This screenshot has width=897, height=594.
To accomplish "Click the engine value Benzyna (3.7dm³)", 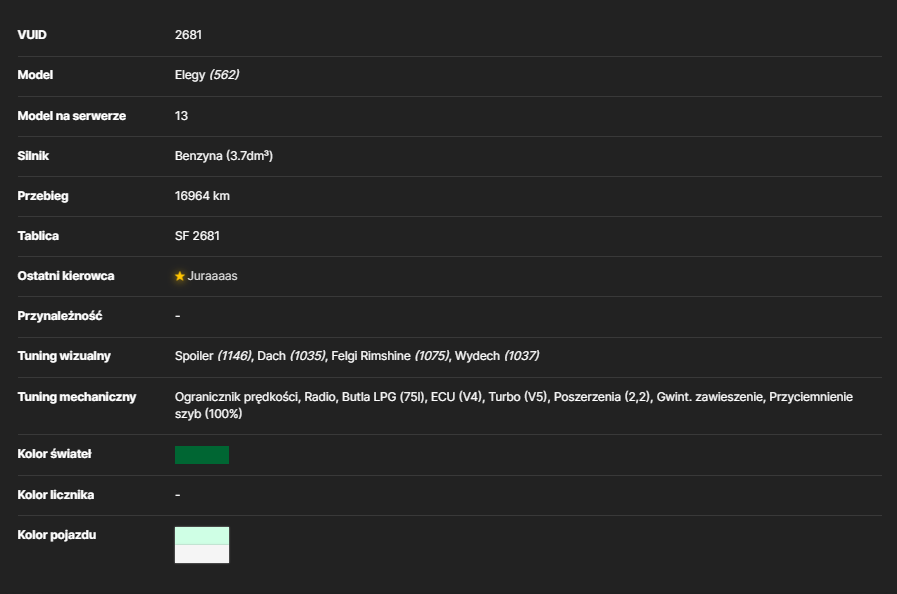I will (x=224, y=156).
